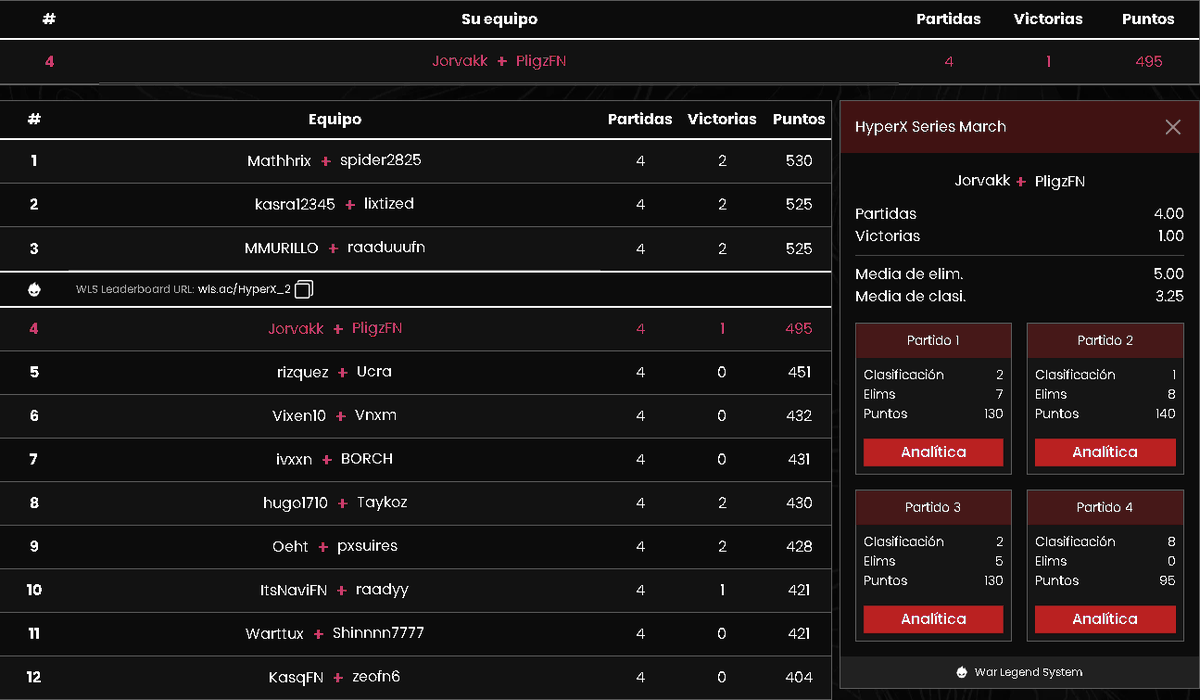This screenshot has width=1200, height=700.
Task: Click the War Legend System footer logo
Action: (962, 672)
